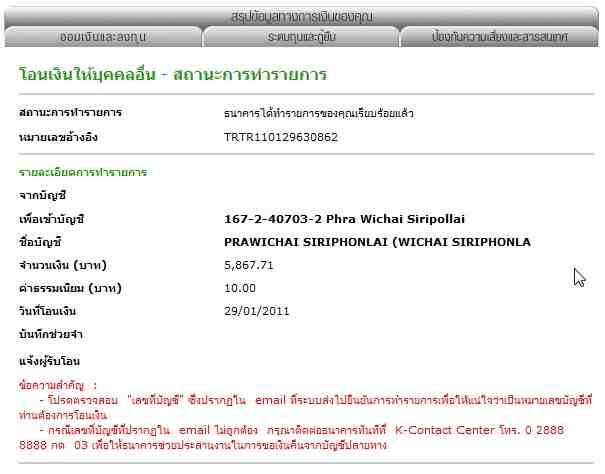
Task: Open the ออมเงินและลงทุน tab
Action: pos(104,37)
